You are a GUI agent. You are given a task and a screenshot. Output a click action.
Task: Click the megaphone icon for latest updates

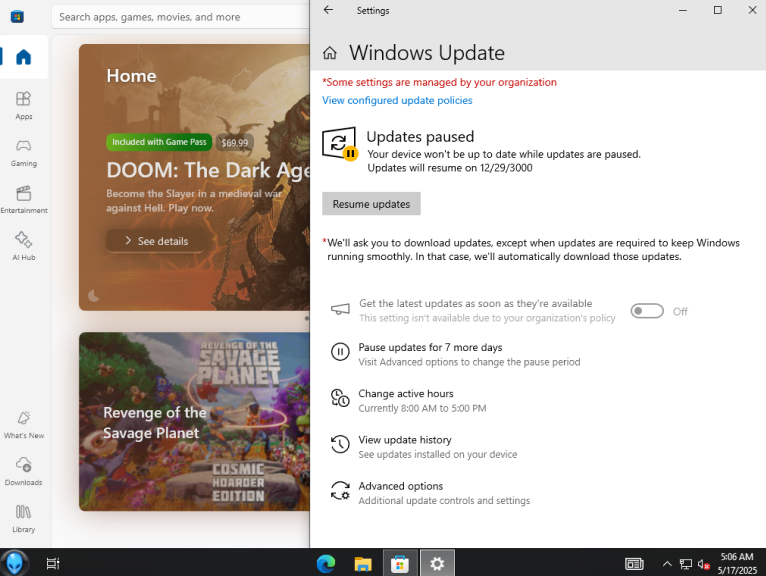point(340,309)
